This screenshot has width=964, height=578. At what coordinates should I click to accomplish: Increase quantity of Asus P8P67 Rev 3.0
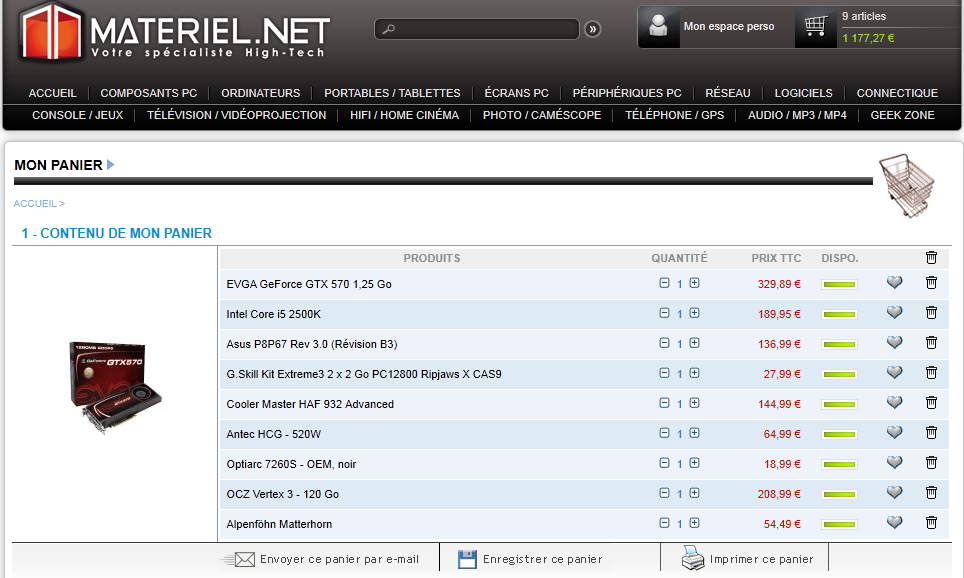694,343
